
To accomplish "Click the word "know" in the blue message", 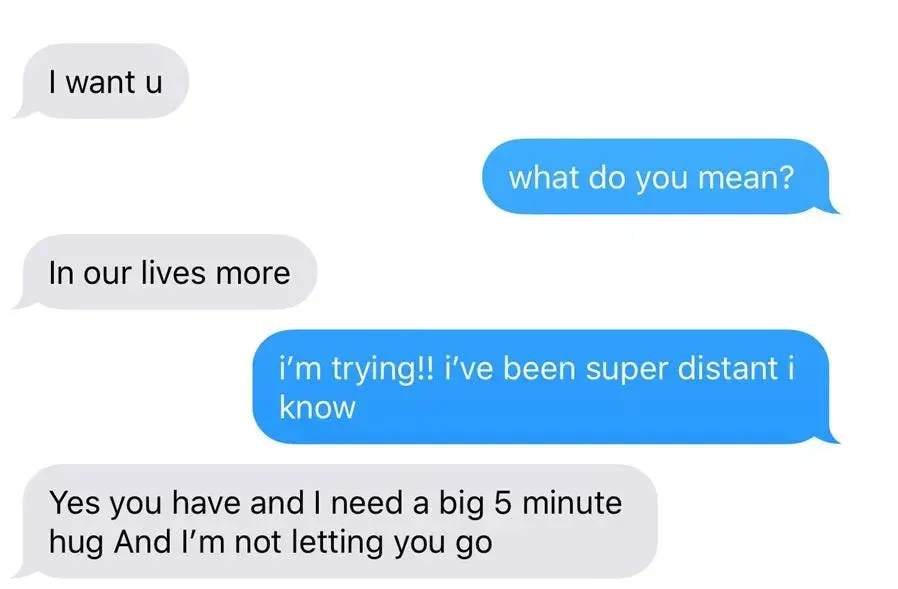I will pyautogui.click(x=317, y=407).
